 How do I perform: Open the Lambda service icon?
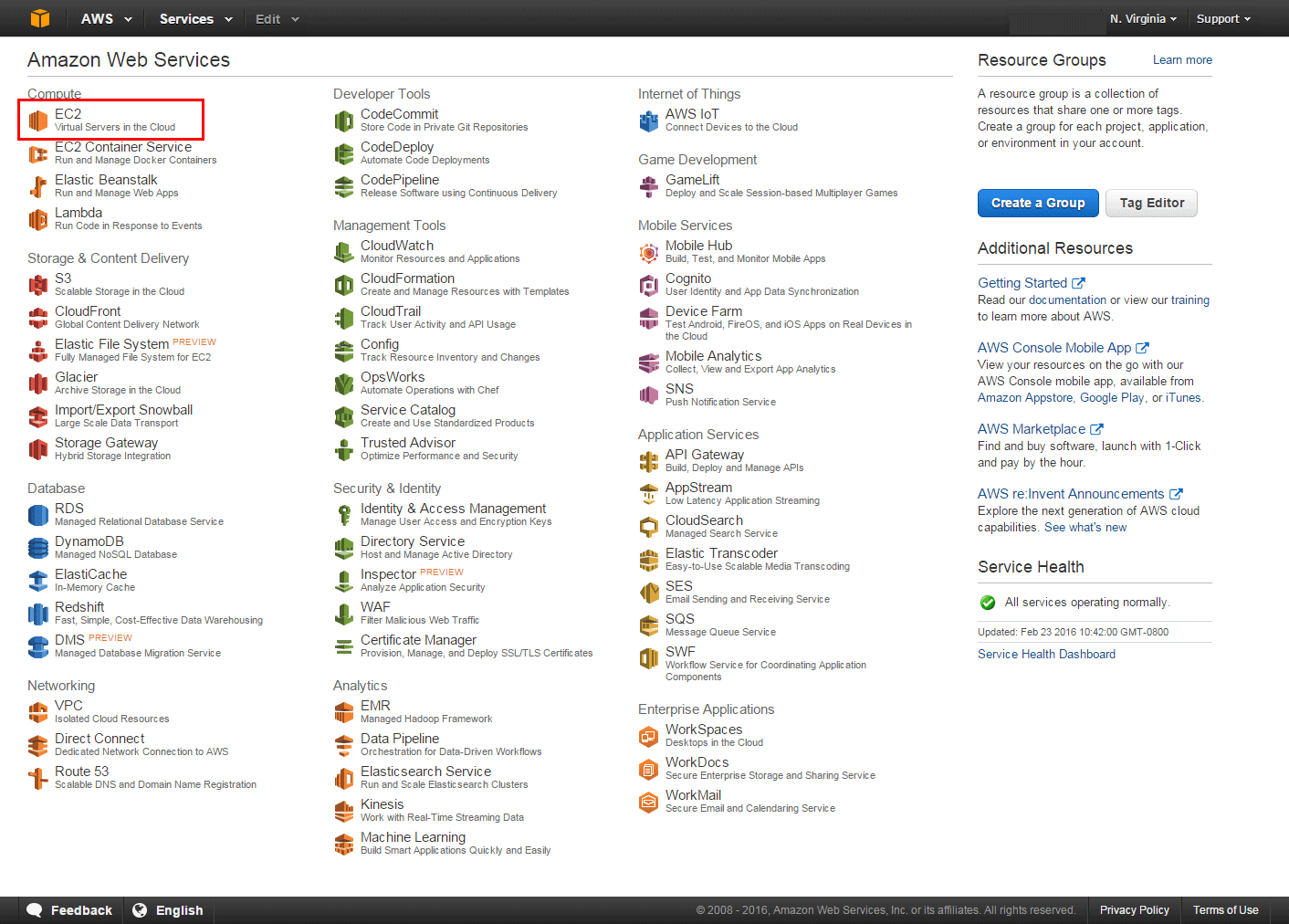coord(38,219)
